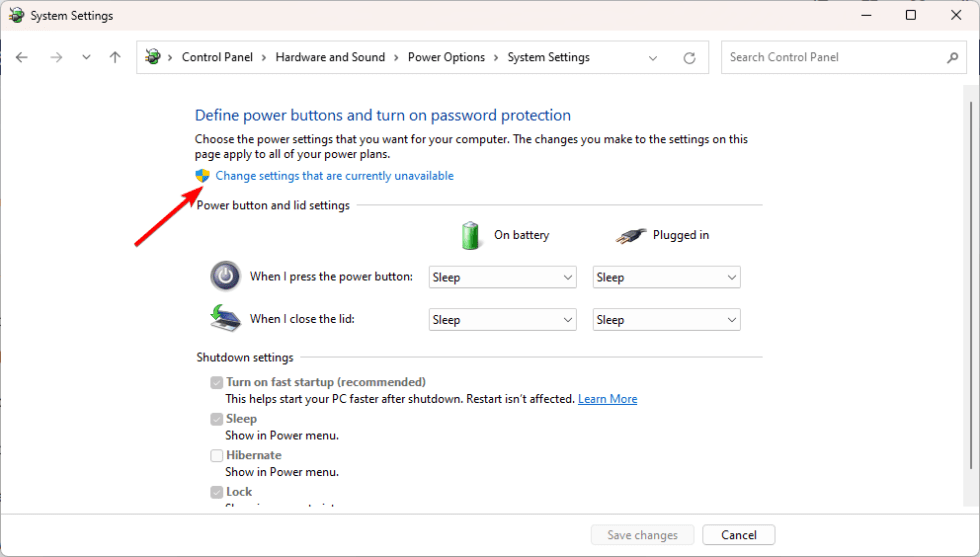Click the vertical scrollbar thumb
980x557 pixels.
(x=971, y=284)
